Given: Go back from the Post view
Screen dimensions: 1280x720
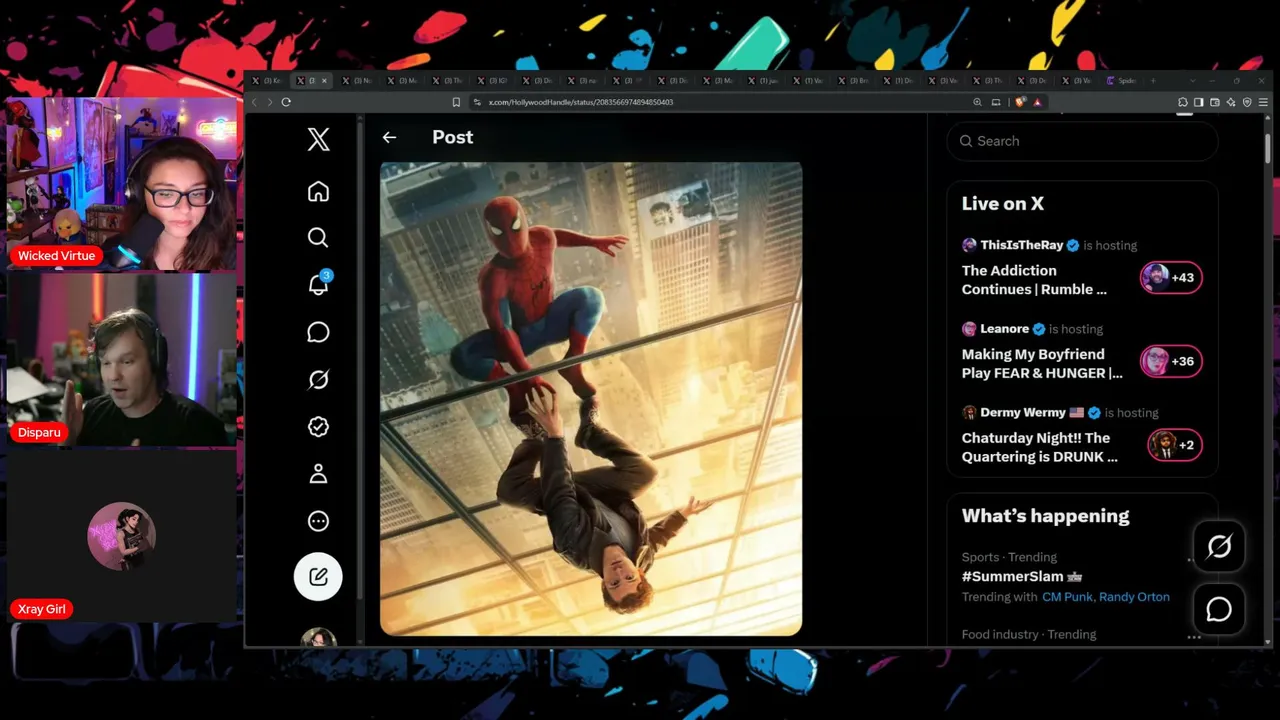Looking at the screenshot, I should pos(389,137).
